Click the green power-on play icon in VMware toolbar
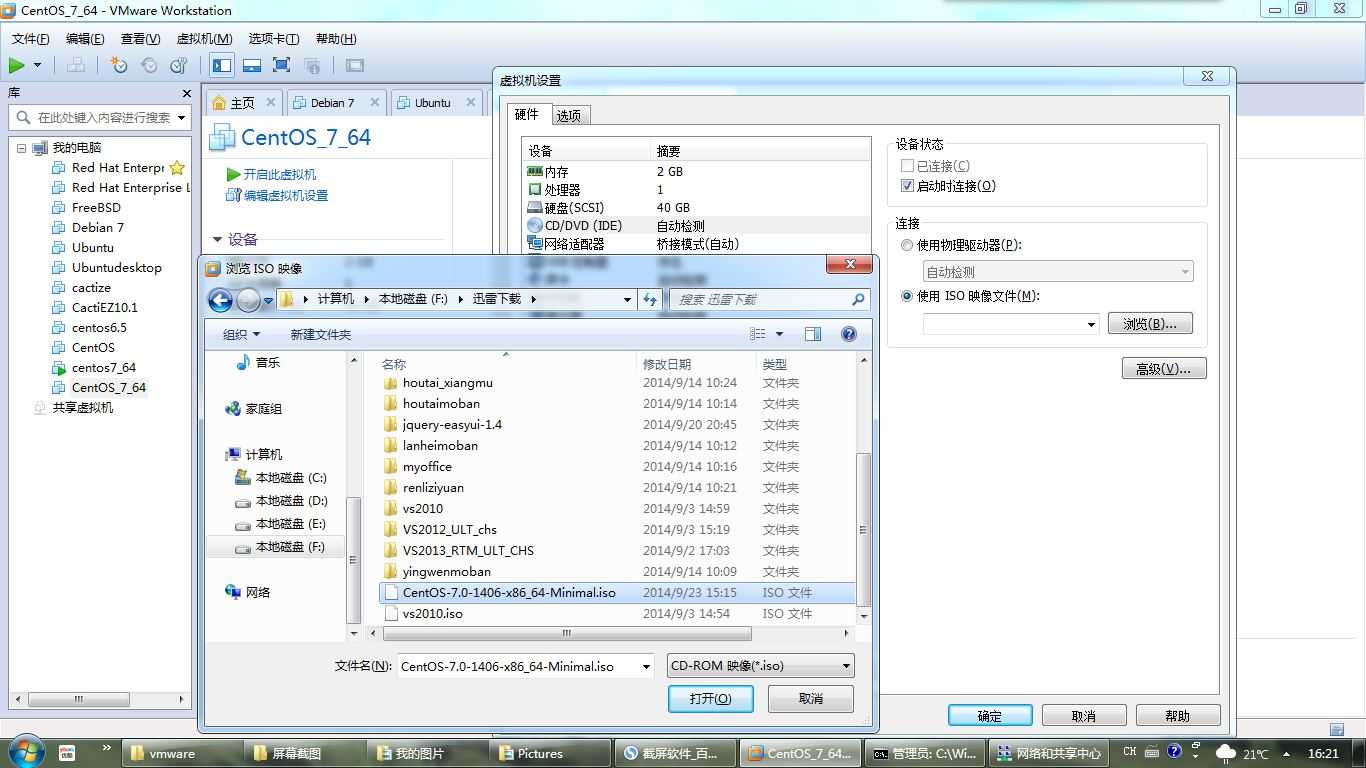 [16, 65]
